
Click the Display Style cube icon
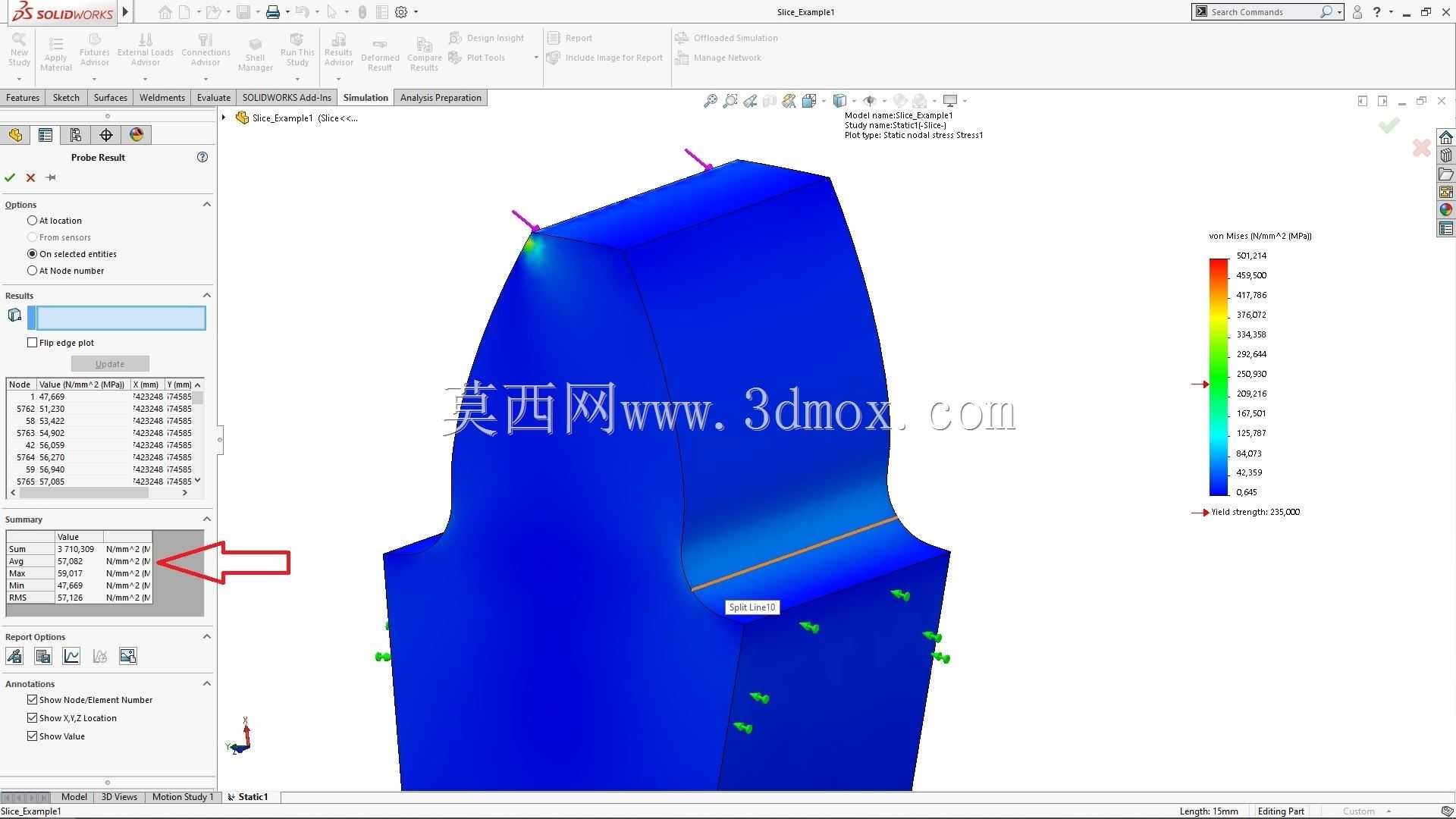coord(839,101)
